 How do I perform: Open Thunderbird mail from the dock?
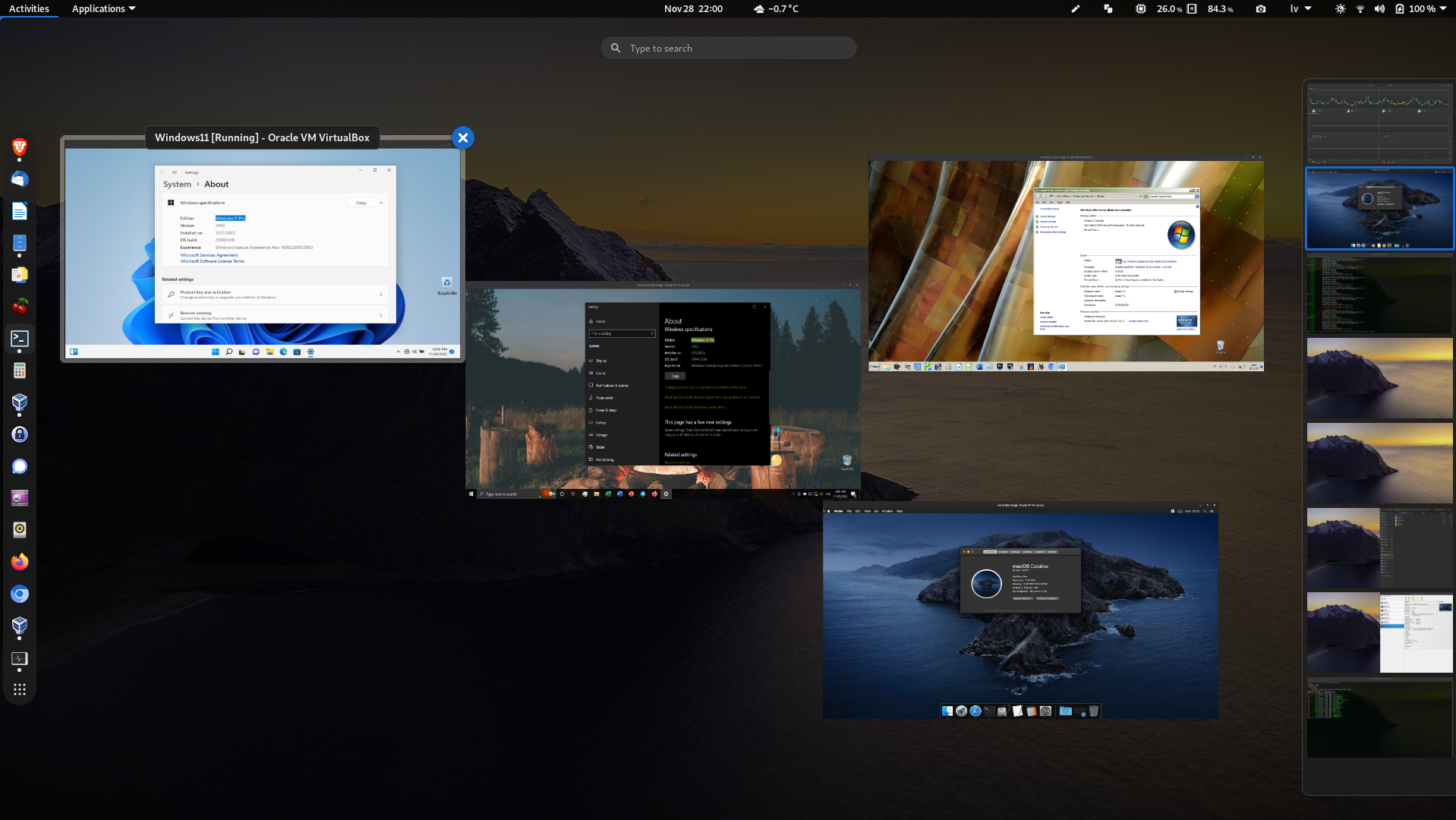(x=20, y=179)
